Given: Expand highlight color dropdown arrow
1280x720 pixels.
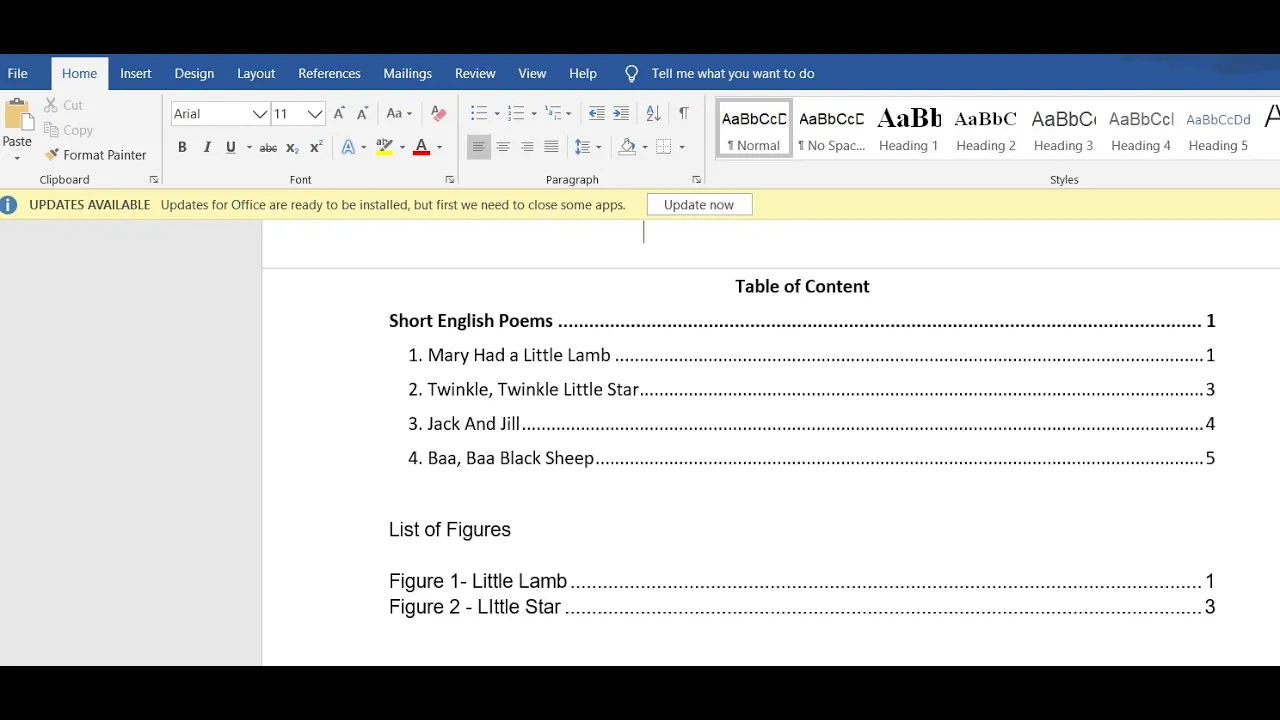Looking at the screenshot, I should pos(402,147).
